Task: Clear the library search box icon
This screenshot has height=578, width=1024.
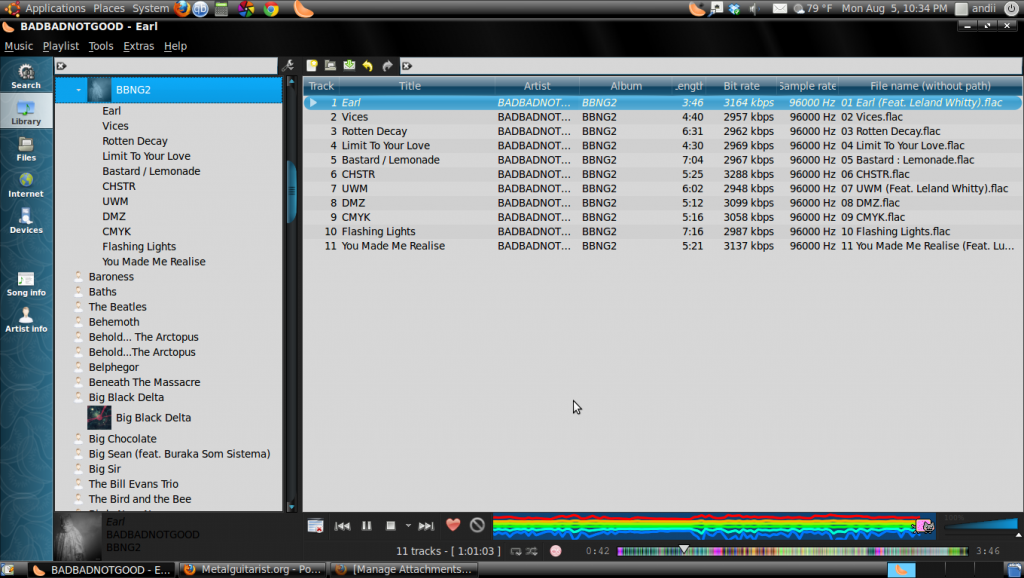Action: click(x=61, y=66)
